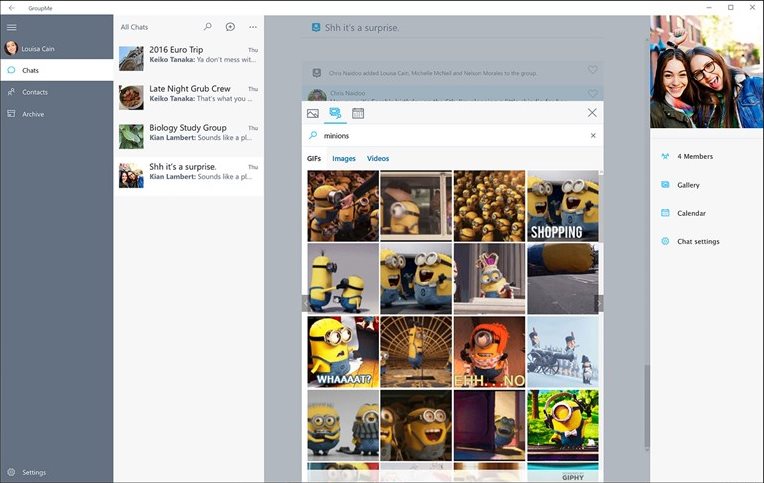This screenshot has width=764, height=483.
Task: Minimize the GroupMe window
Action: (709, 7)
